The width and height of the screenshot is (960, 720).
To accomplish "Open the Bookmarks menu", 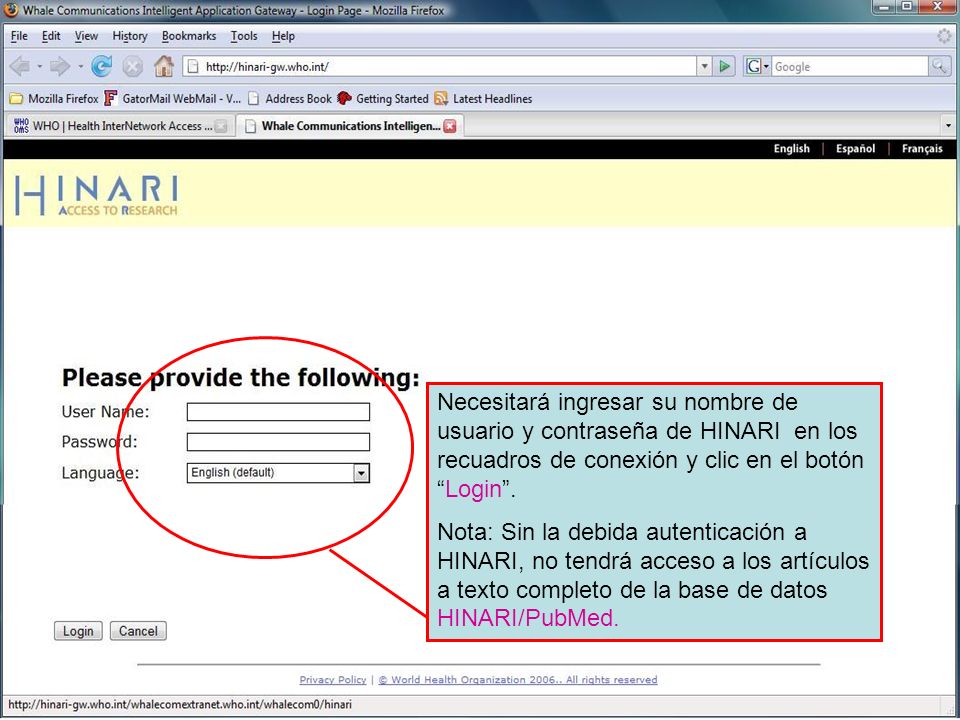I will pyautogui.click(x=189, y=36).
